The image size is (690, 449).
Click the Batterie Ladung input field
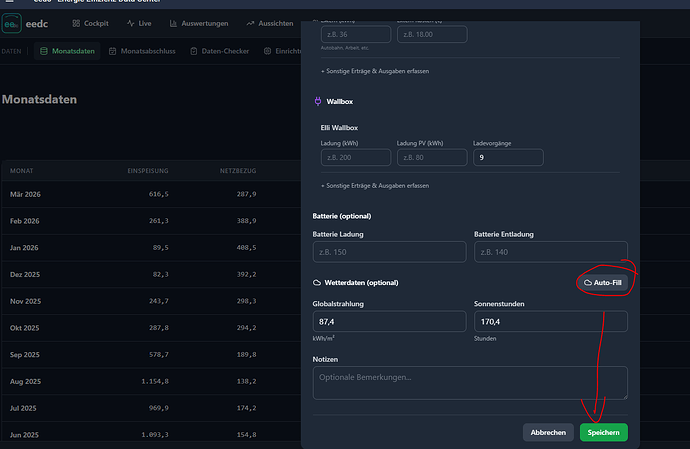pos(389,252)
